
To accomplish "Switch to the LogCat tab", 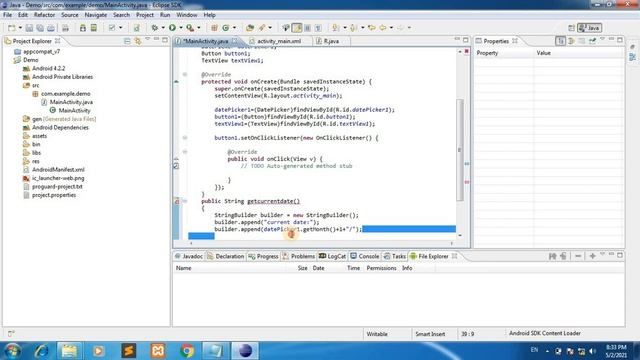I will coord(332,256).
